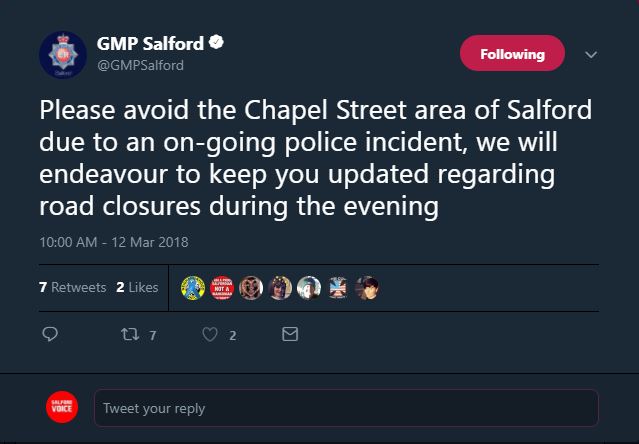The width and height of the screenshot is (639, 444).
Task: View the 2 Likes list
Action: pyautogui.click(x=137, y=287)
